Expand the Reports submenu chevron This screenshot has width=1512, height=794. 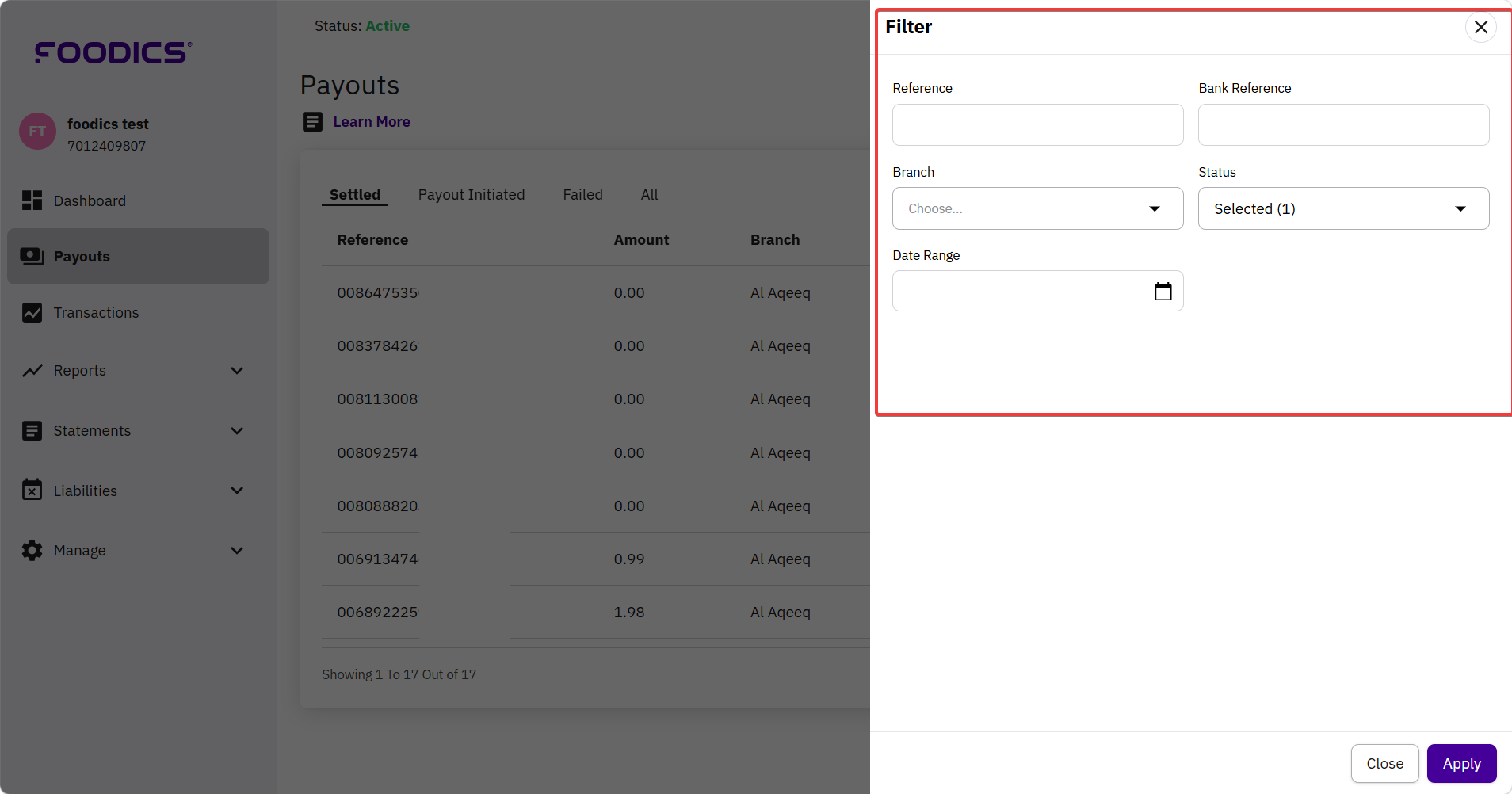[236, 370]
